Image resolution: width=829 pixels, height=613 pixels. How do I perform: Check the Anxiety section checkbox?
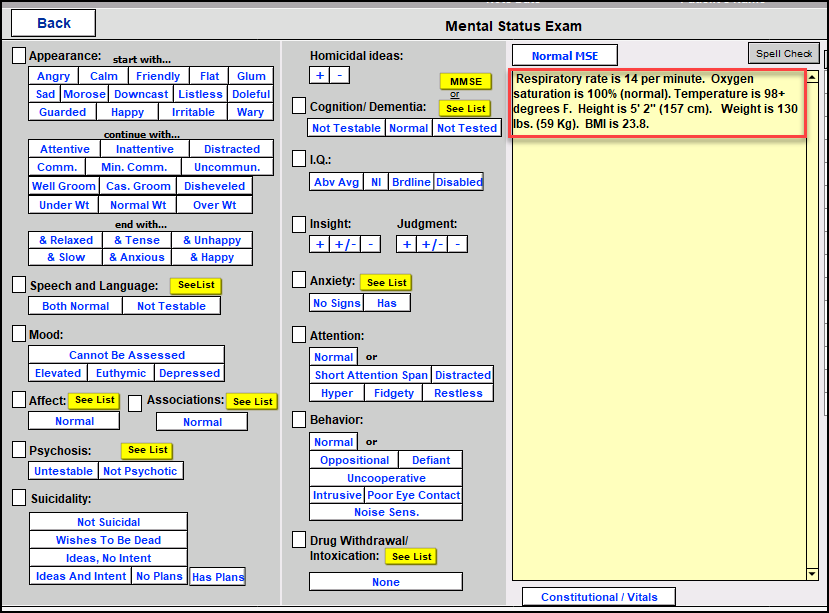[299, 280]
